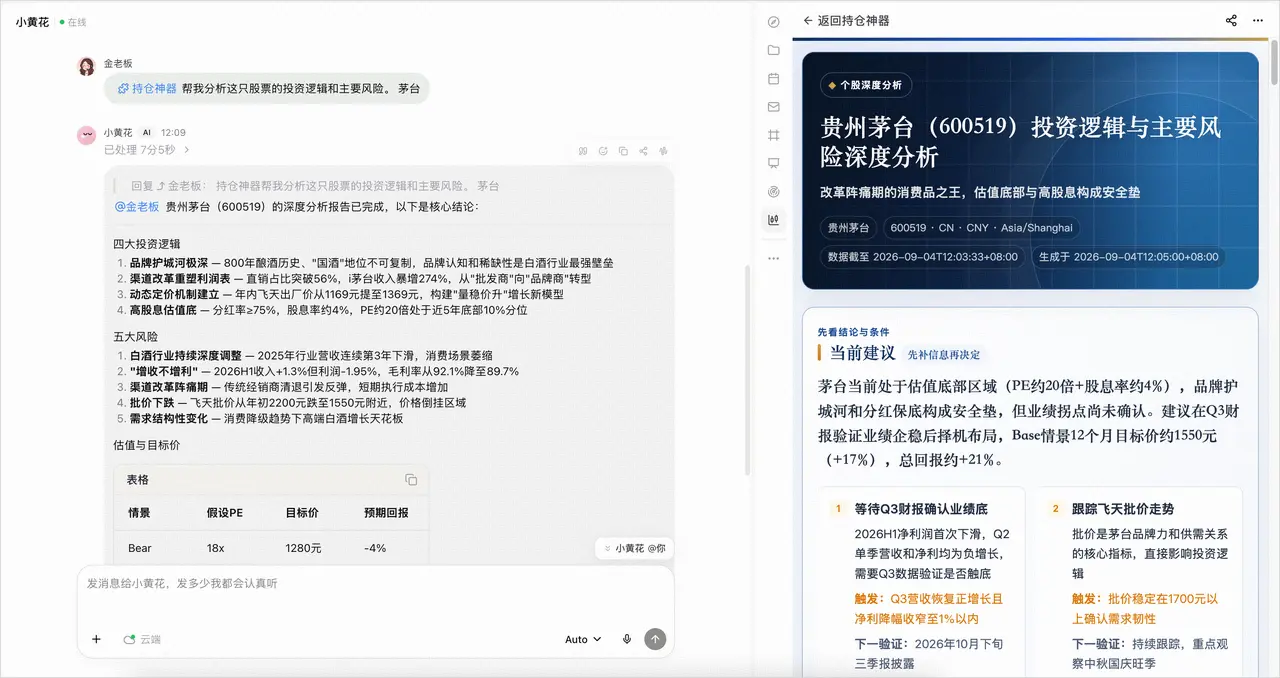Click the @金老板 mention in the reply
Screen dimensions: 1280x678
point(137,206)
